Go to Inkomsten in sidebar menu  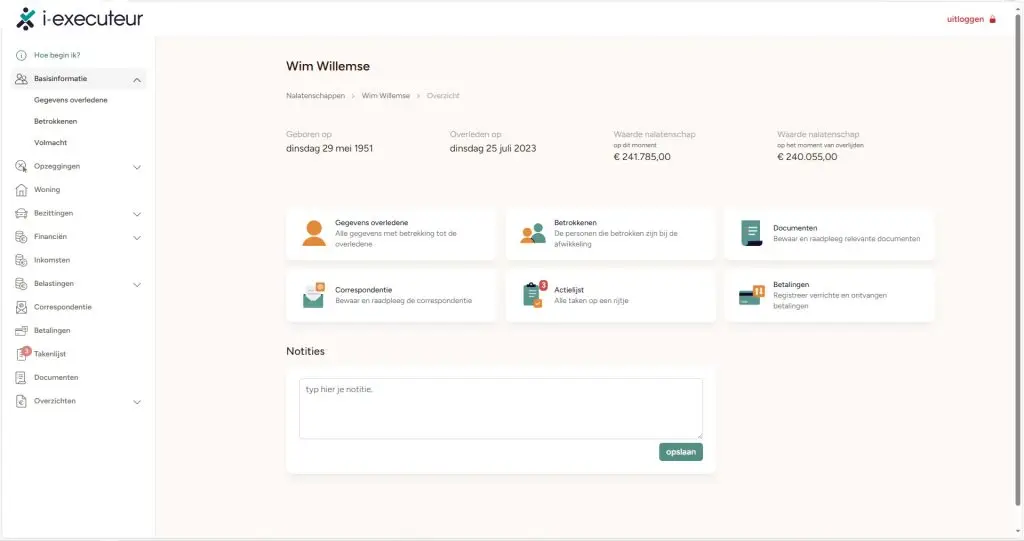52,260
